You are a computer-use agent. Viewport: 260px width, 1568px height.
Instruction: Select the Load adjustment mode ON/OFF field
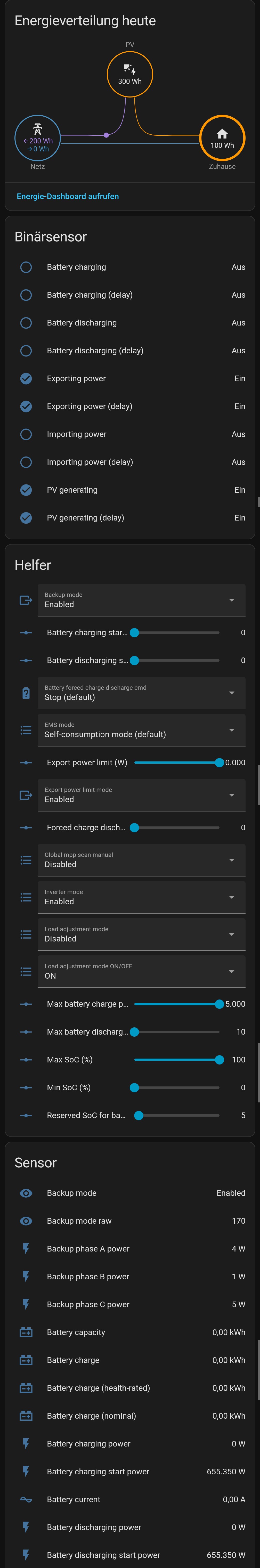(141, 971)
